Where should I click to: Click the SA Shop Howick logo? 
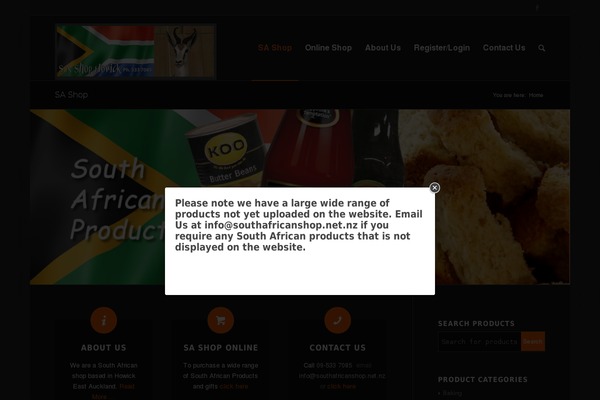(136, 51)
